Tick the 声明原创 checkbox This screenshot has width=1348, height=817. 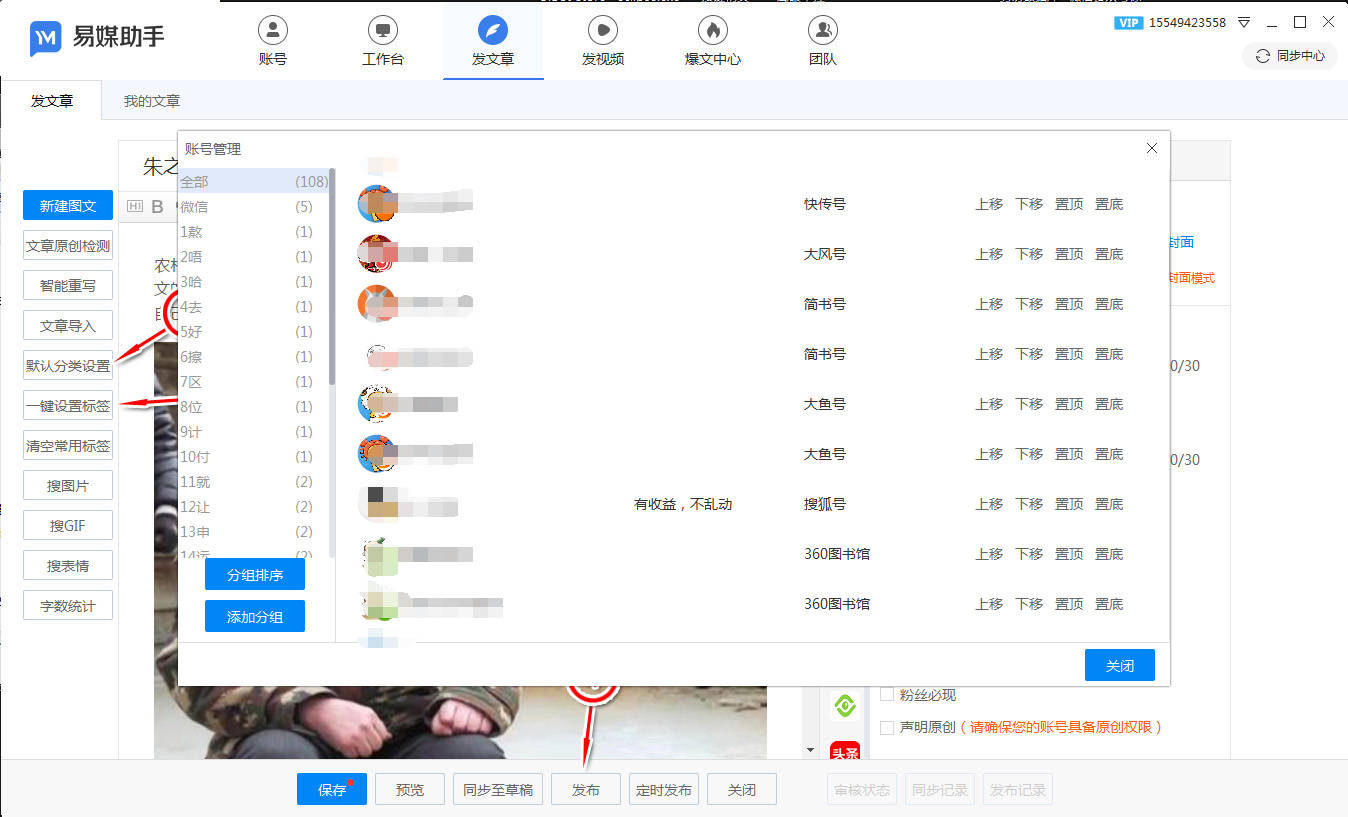[886, 727]
